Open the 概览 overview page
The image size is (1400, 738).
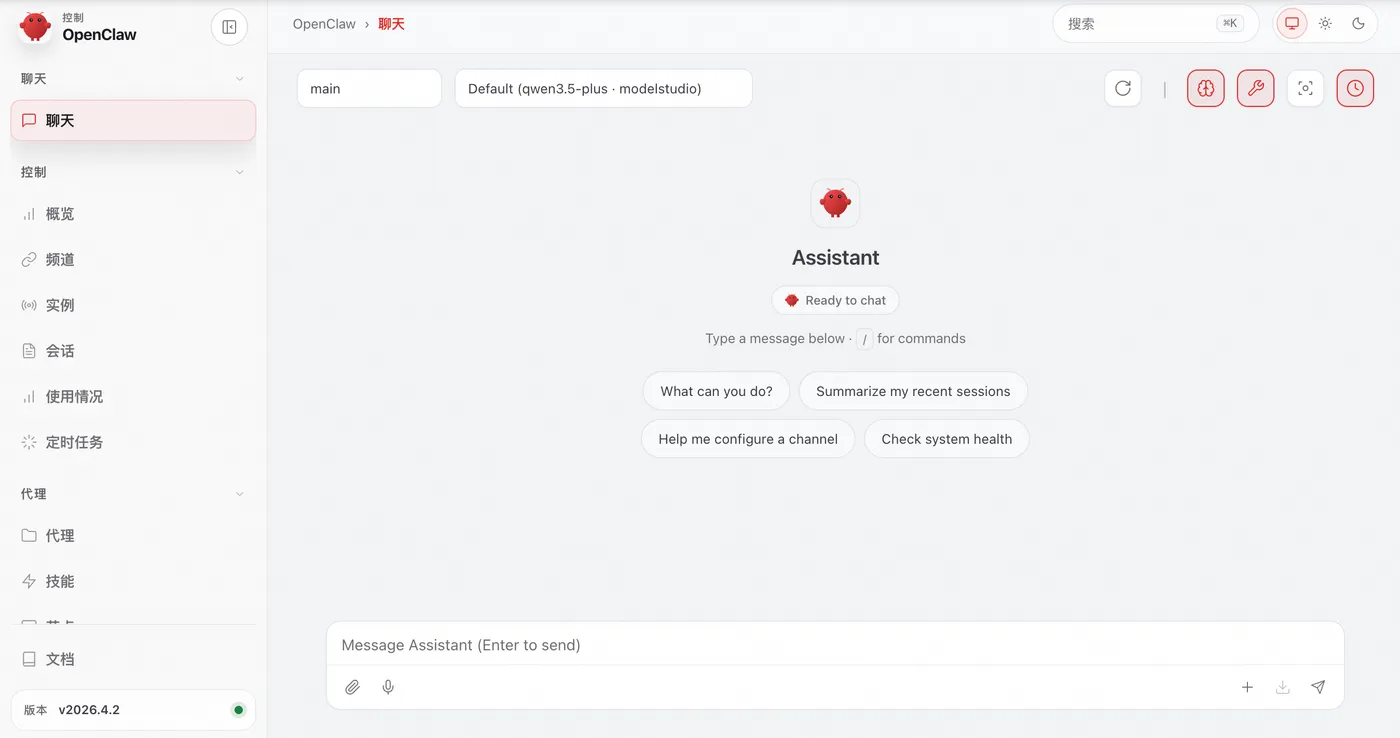pos(133,214)
